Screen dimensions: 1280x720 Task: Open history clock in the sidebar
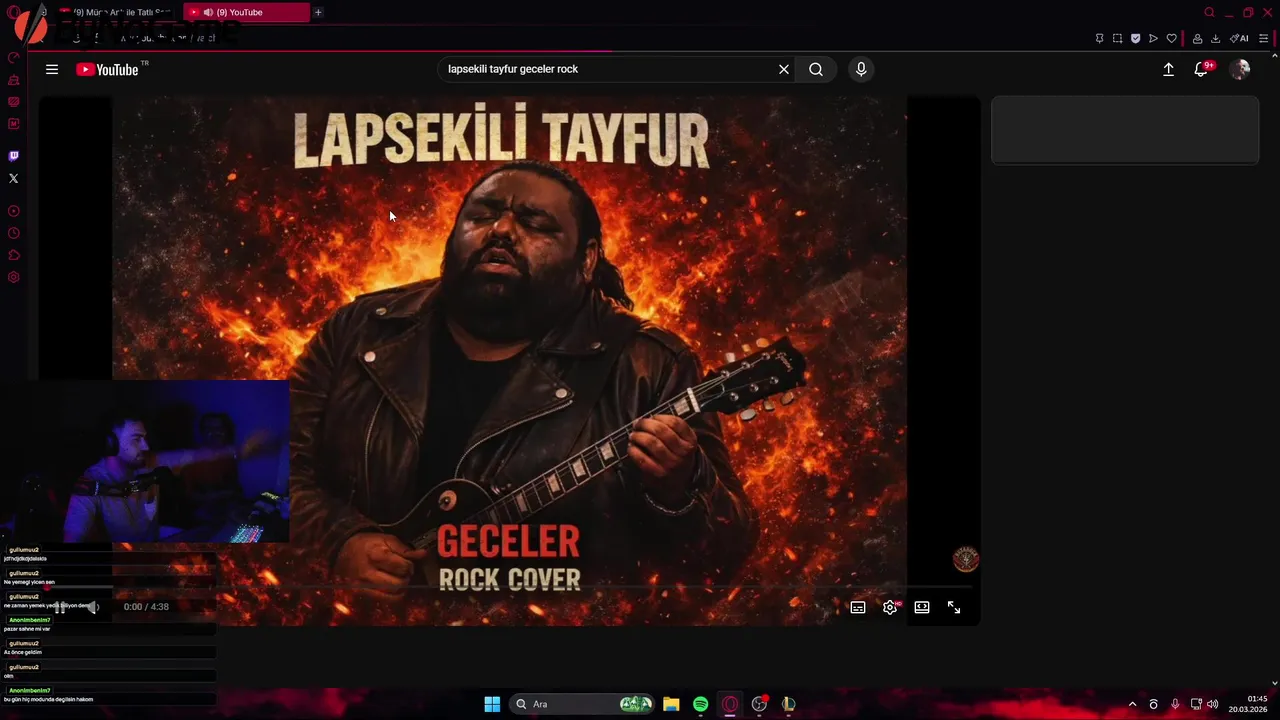point(14,233)
